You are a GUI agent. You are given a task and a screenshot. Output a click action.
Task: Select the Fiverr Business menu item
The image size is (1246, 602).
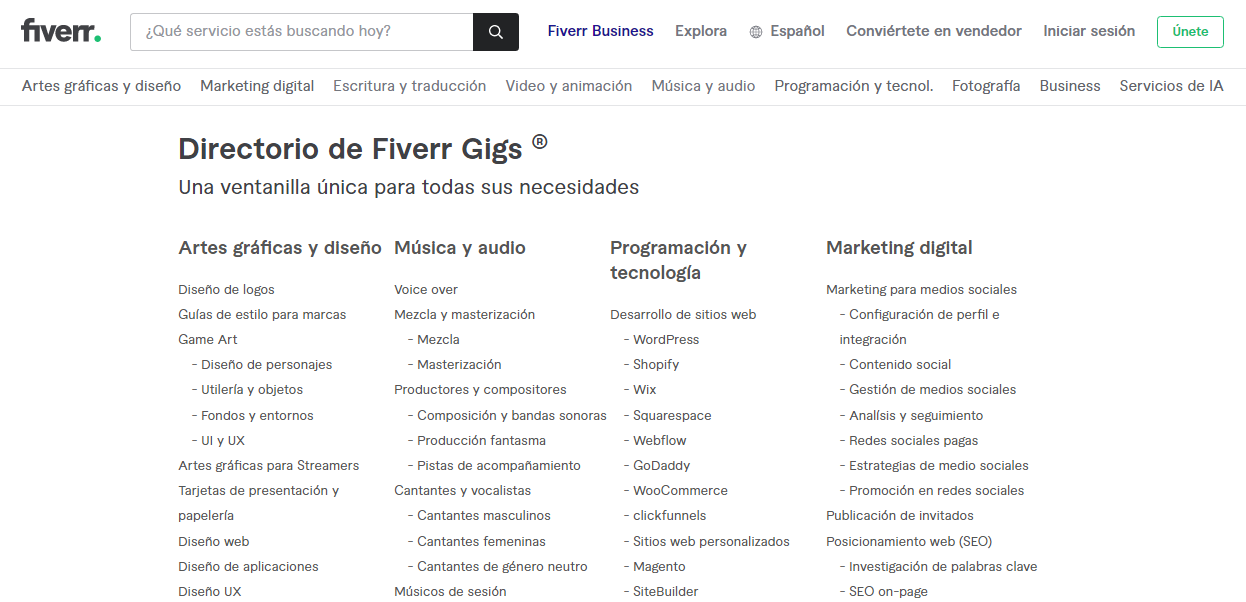pyautogui.click(x=600, y=31)
